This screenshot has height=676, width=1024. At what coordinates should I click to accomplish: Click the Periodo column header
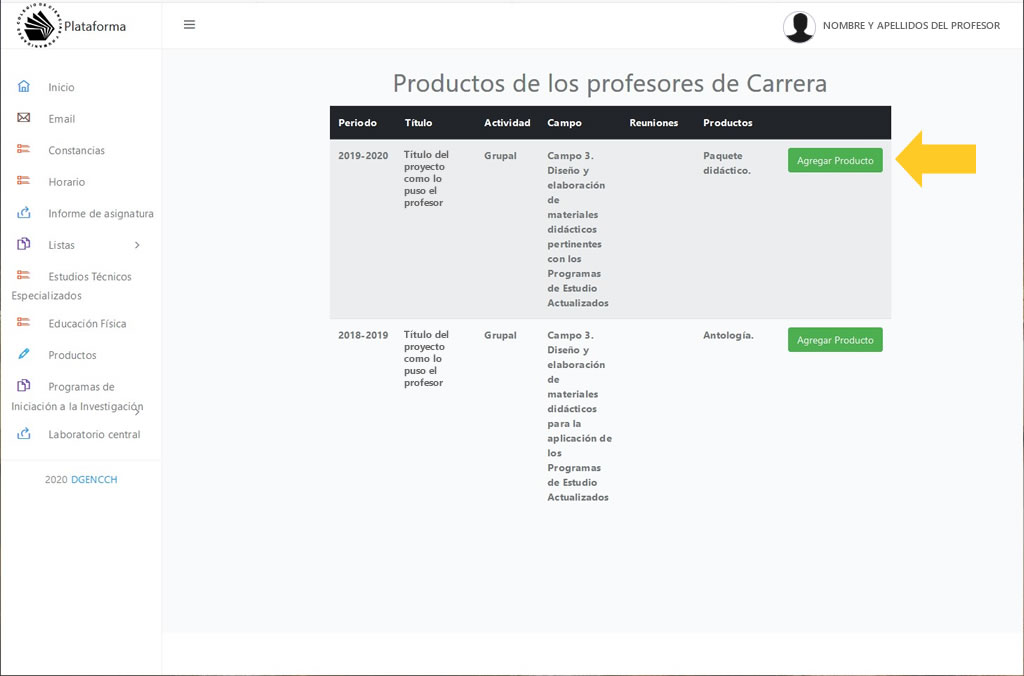click(357, 123)
